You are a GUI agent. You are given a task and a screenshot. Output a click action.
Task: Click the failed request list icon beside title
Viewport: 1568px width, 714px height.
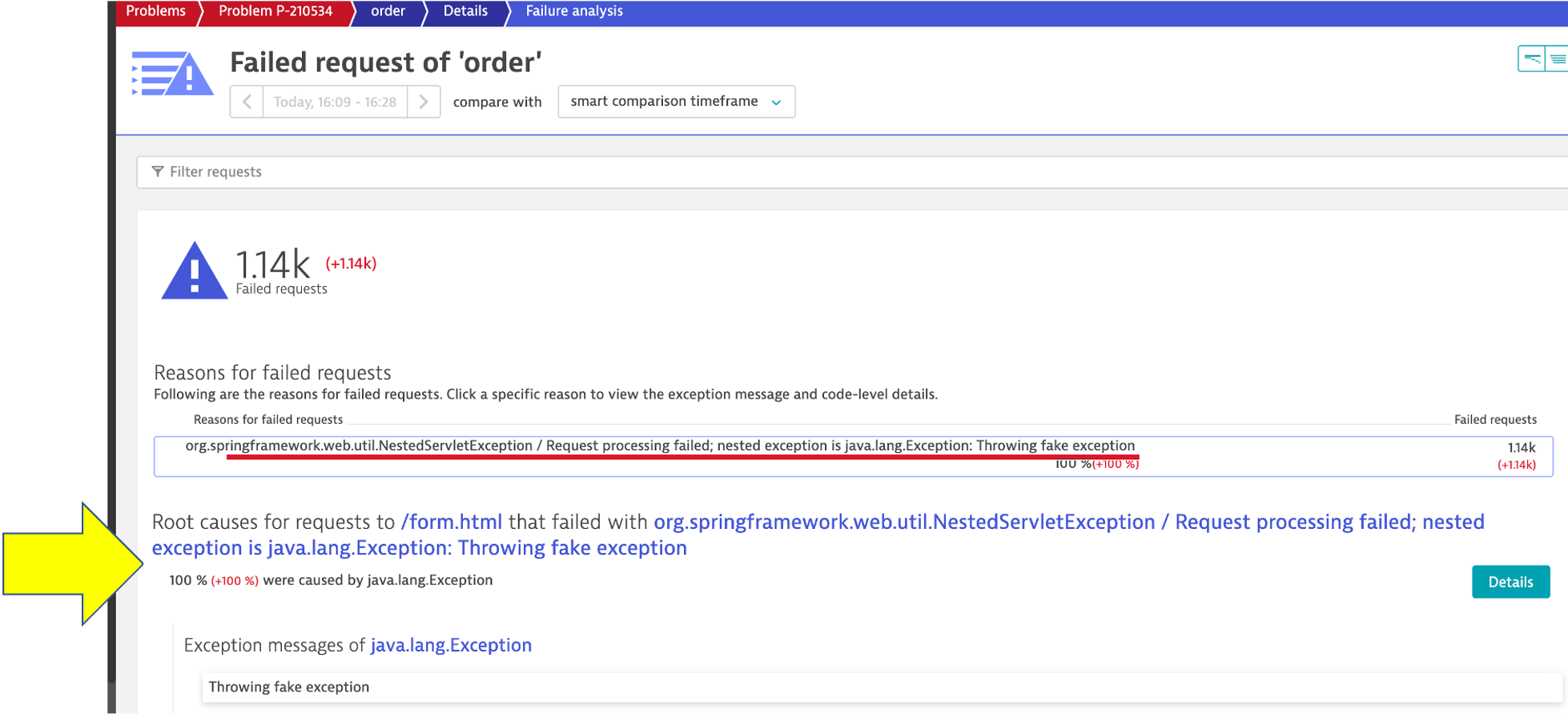coord(172,74)
